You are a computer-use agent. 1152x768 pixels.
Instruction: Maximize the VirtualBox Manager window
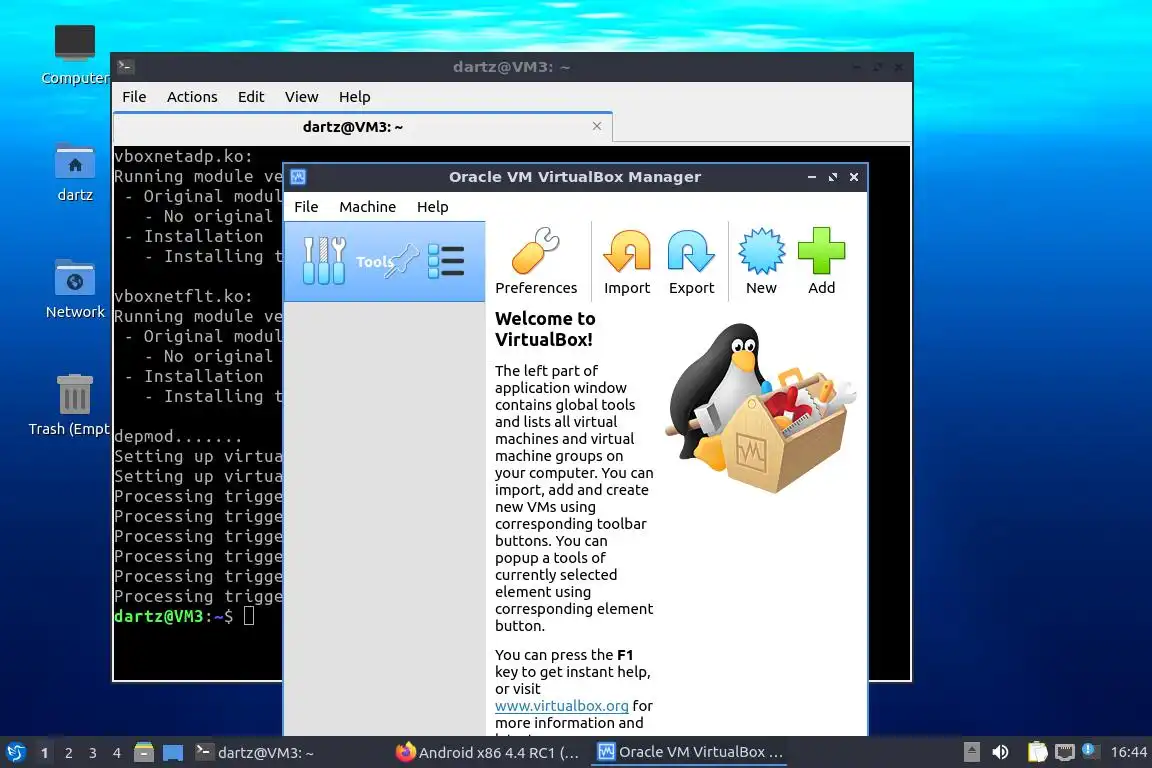(x=832, y=177)
